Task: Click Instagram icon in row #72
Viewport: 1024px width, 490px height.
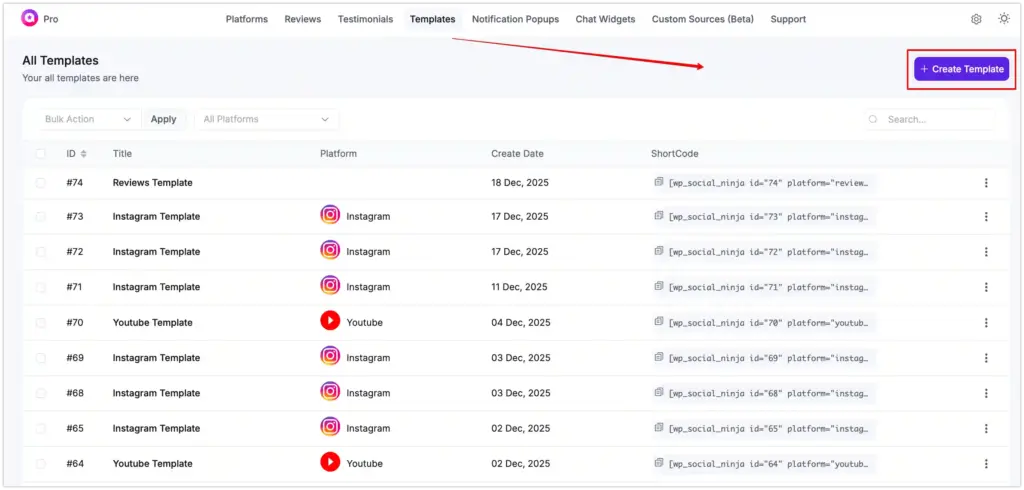Action: coord(330,251)
